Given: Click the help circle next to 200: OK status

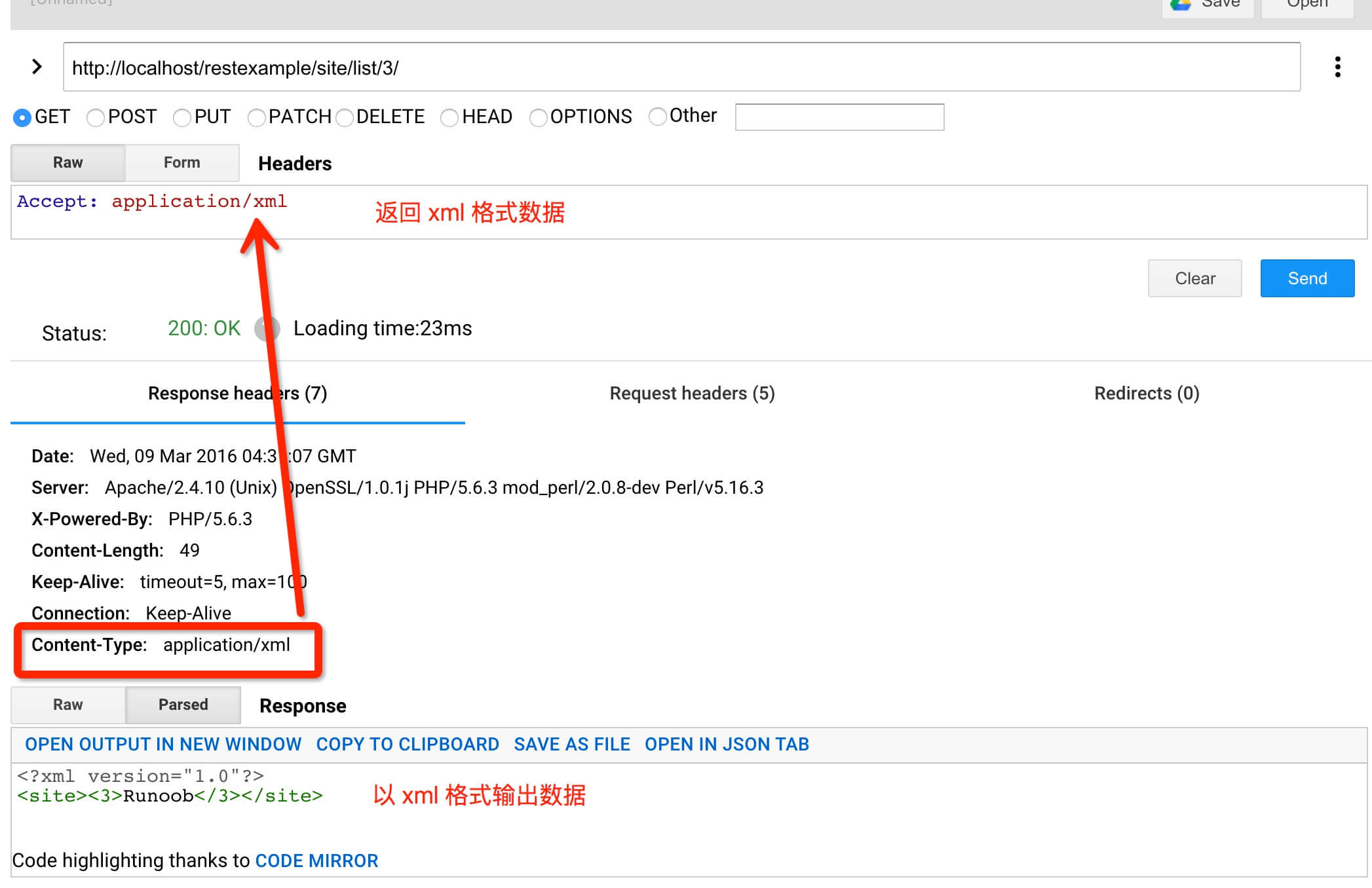Looking at the screenshot, I should point(265,328).
